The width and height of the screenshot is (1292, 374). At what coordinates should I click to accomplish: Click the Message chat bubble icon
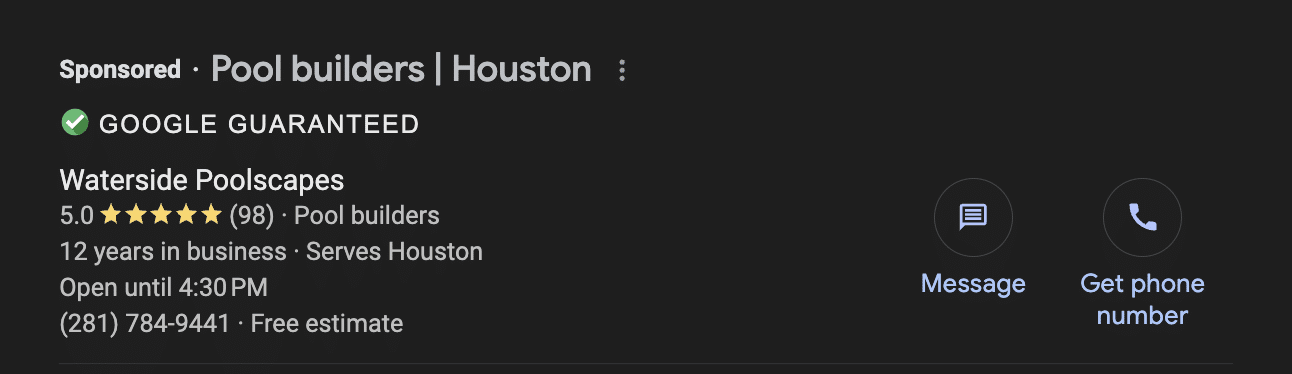[x=973, y=216]
